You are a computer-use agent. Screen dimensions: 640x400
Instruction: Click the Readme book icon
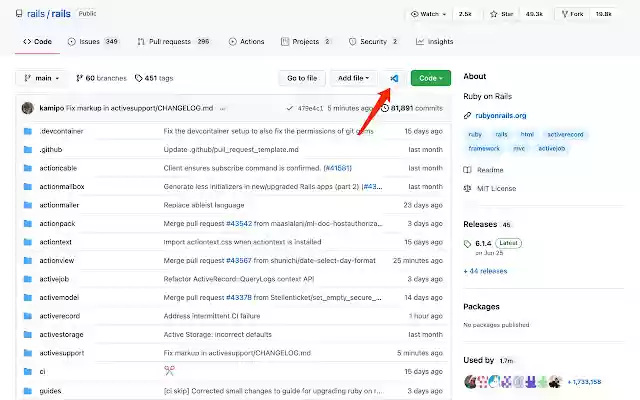tap(468, 170)
